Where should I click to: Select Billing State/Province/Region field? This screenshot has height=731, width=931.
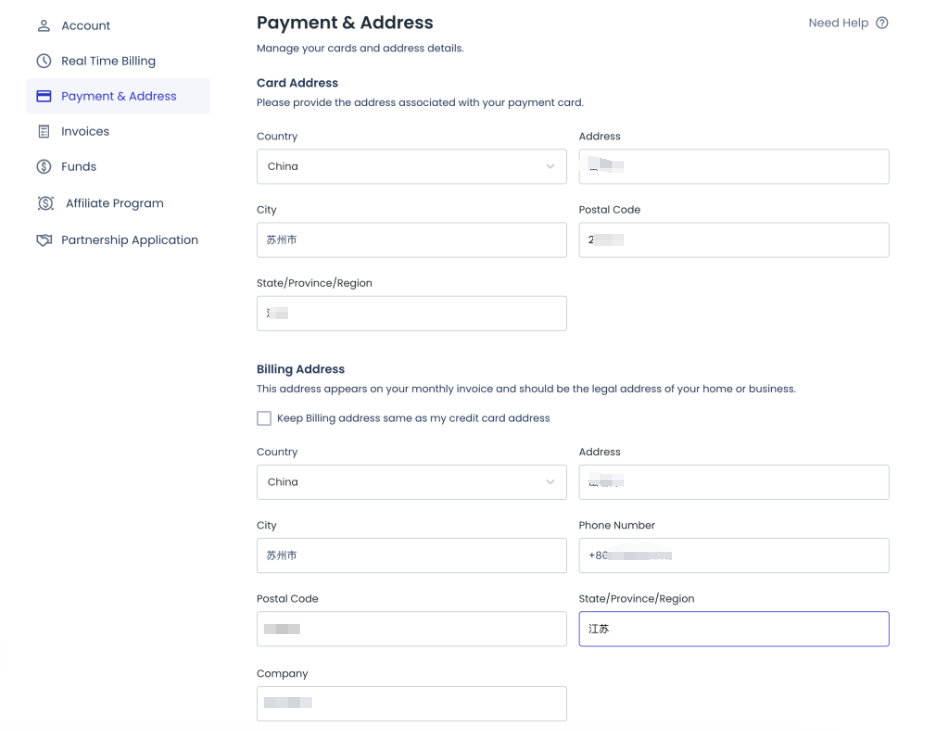[733, 629]
